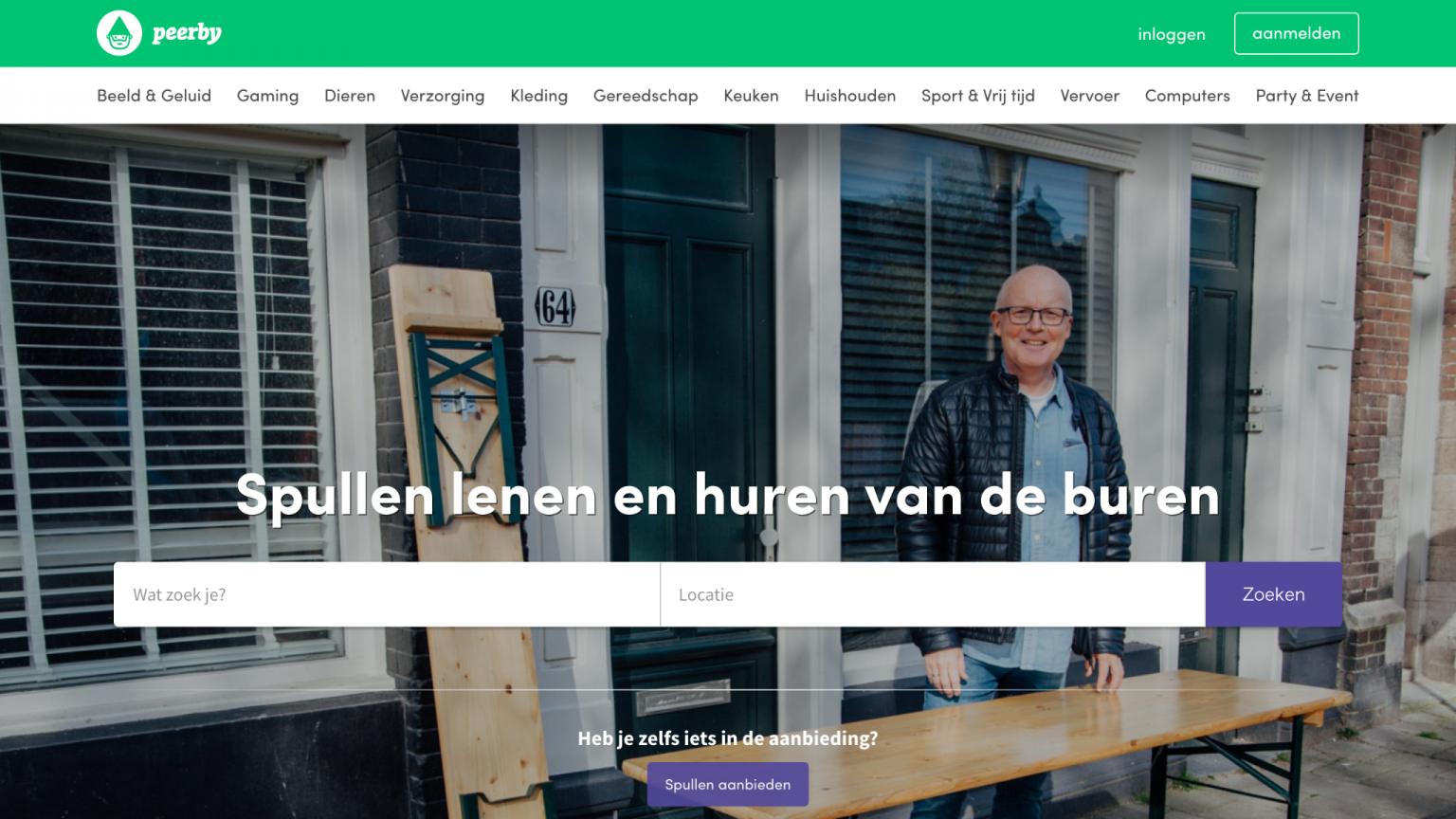Browse Sport & Vrij tijd category

click(x=978, y=96)
